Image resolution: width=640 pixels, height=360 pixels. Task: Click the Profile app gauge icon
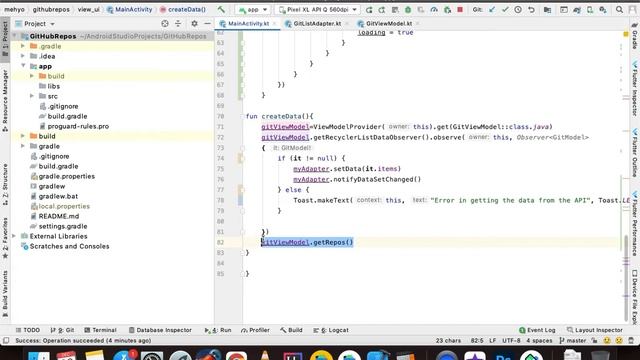click(x=434, y=9)
